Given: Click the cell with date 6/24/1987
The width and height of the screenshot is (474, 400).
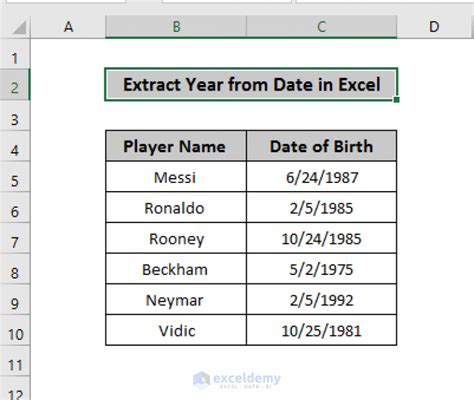Looking at the screenshot, I should (x=322, y=177).
